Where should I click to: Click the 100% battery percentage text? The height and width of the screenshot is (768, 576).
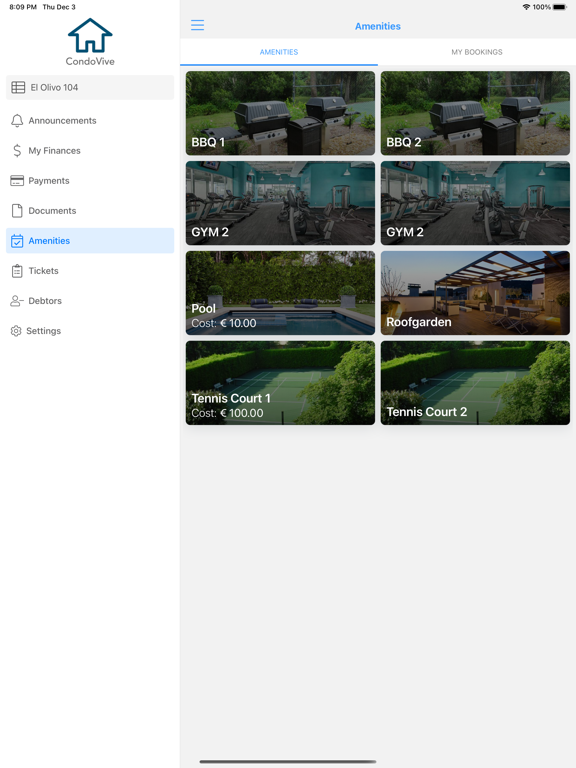tap(542, 7)
